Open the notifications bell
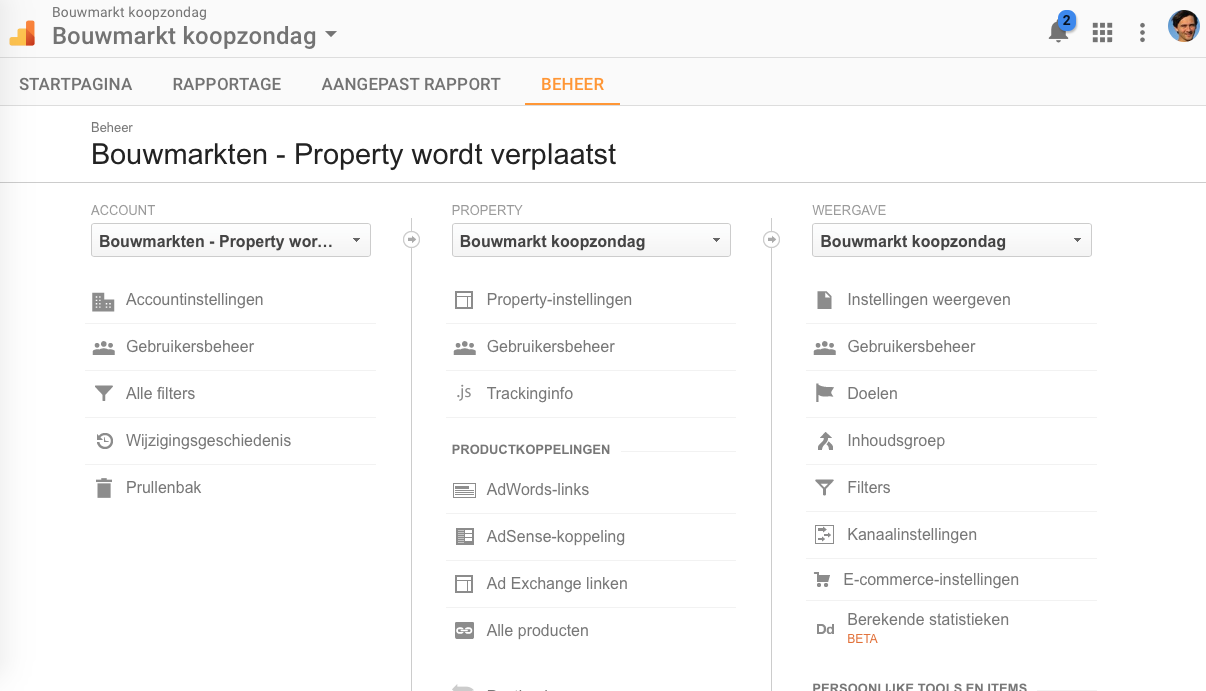This screenshot has width=1206, height=691. pyautogui.click(x=1058, y=32)
